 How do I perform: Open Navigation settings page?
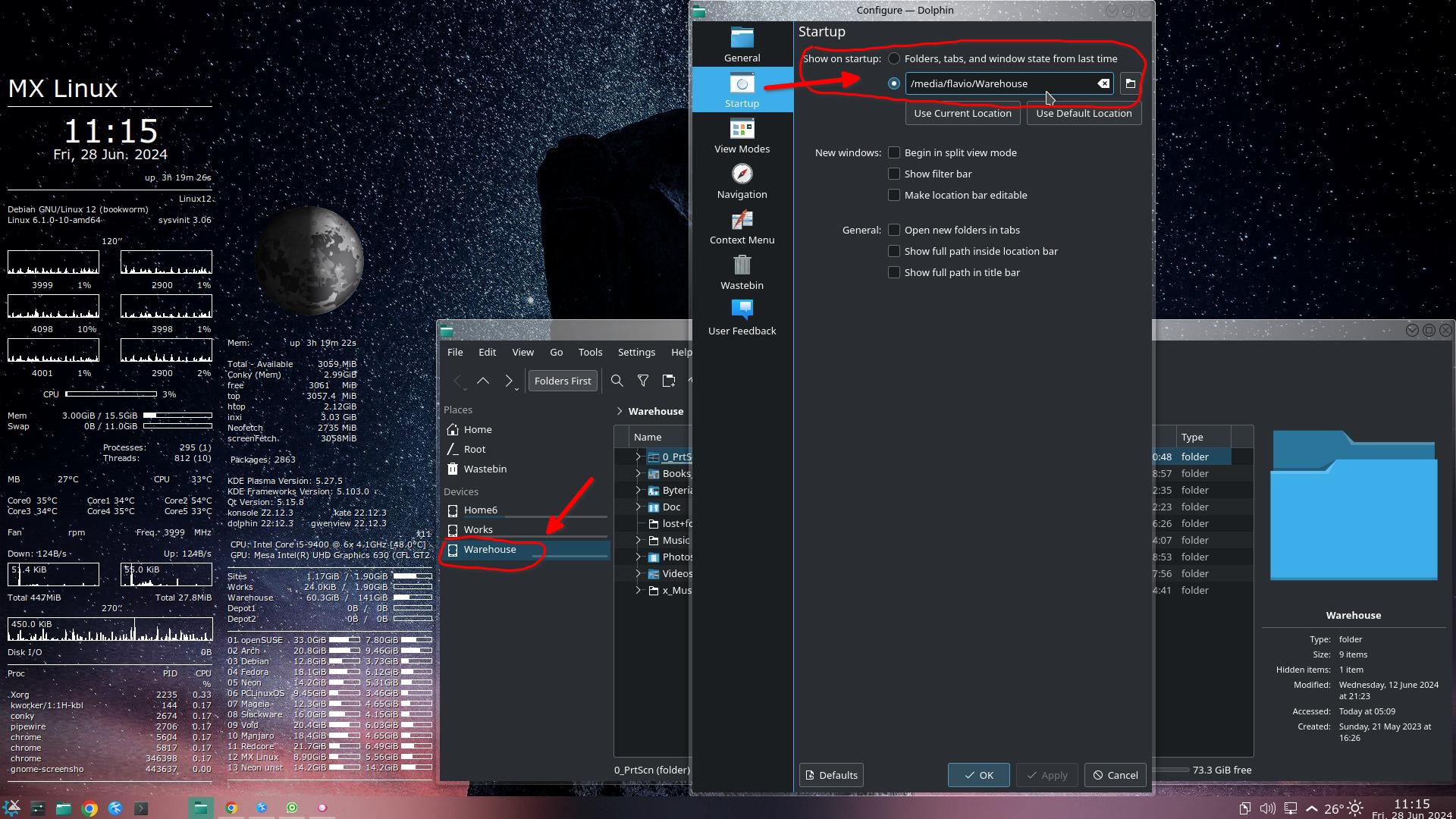[742, 181]
